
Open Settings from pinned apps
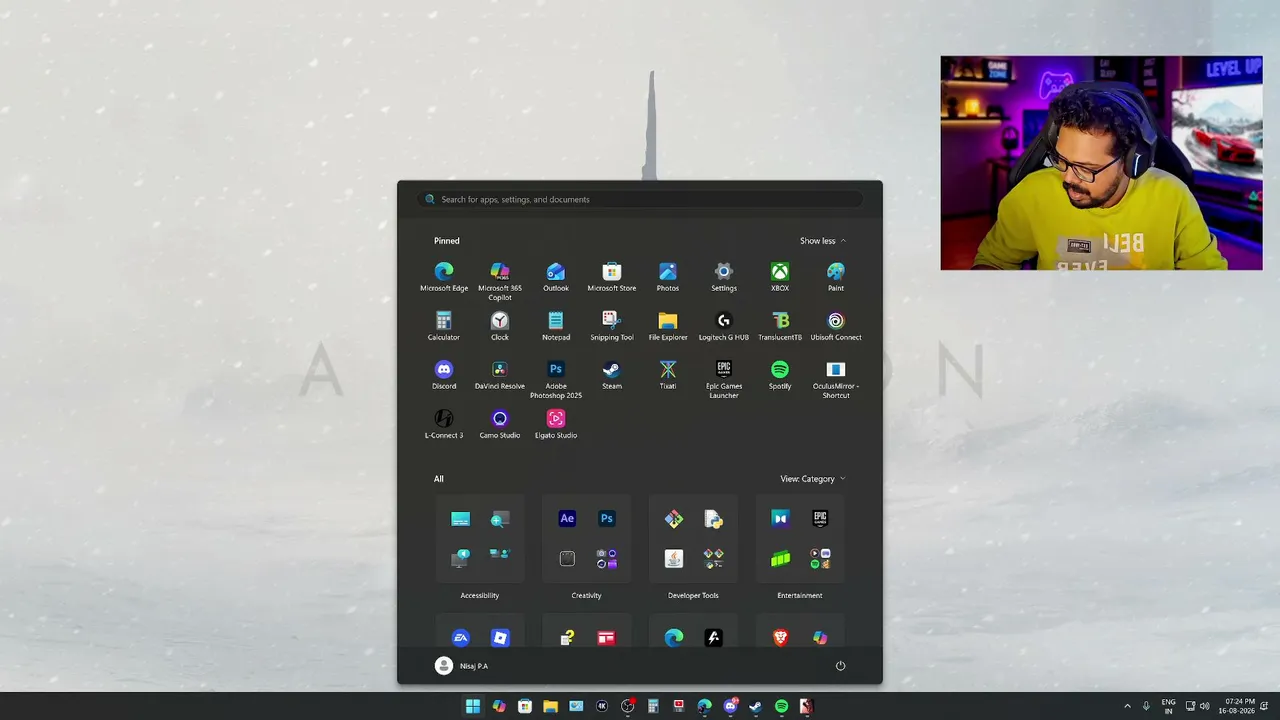click(x=724, y=276)
